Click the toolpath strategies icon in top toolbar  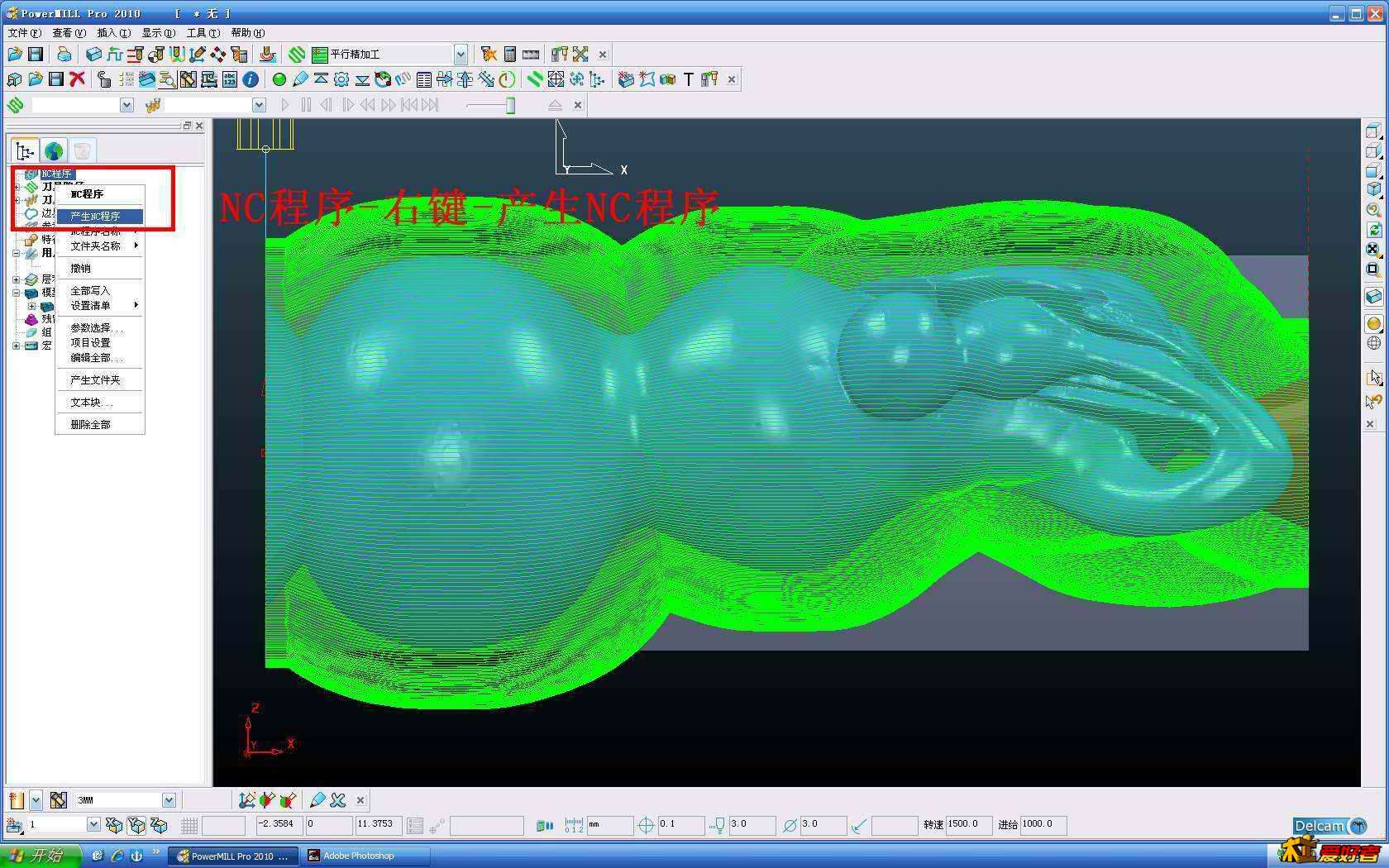click(x=297, y=55)
